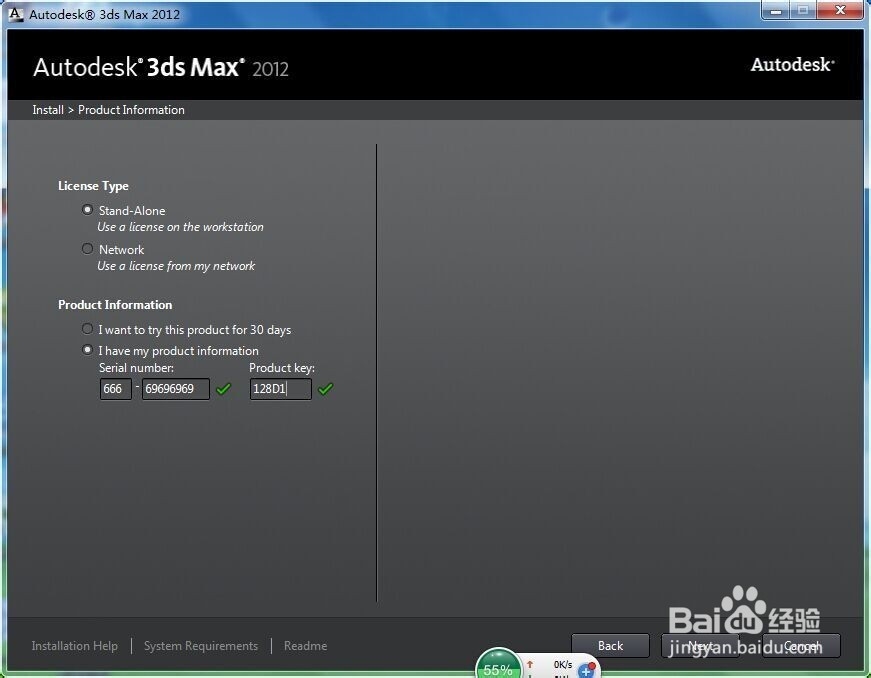Select 'I have my product information'
Image resolution: width=871 pixels, height=678 pixels.
(87, 350)
